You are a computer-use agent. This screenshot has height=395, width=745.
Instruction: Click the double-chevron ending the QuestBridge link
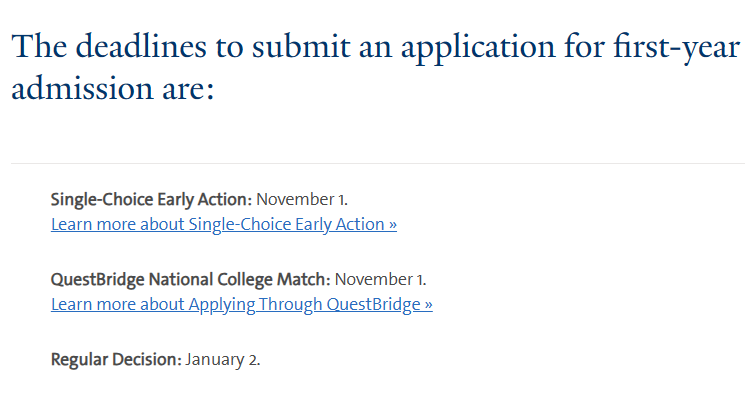429,305
